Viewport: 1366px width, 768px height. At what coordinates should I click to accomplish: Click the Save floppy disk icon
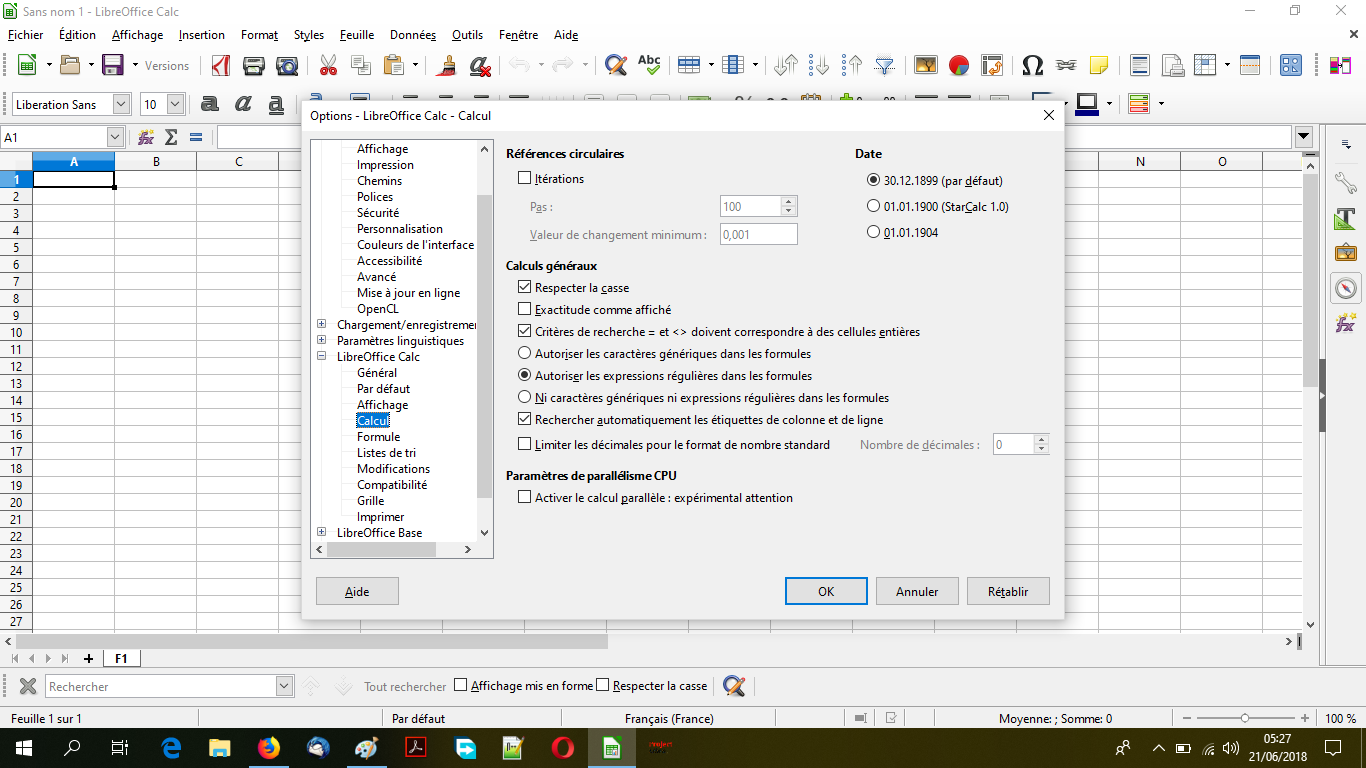(113, 65)
